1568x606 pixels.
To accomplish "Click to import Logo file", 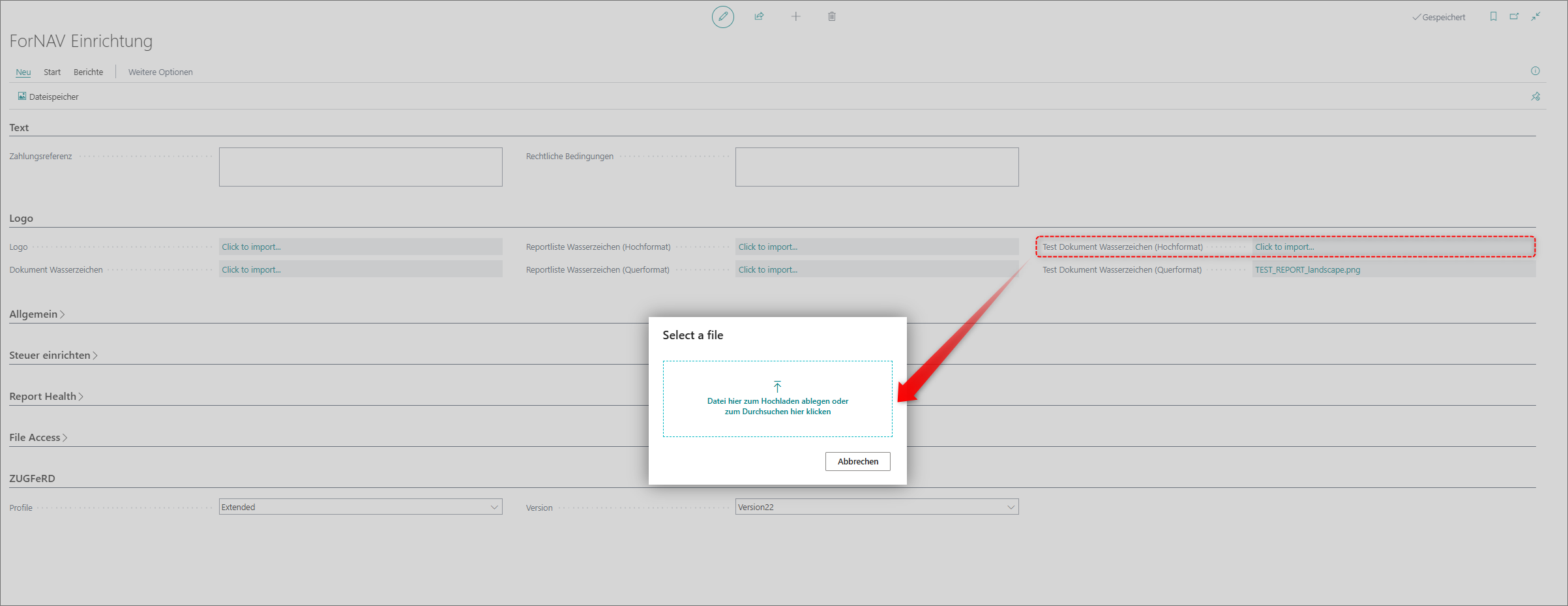I will coord(361,247).
